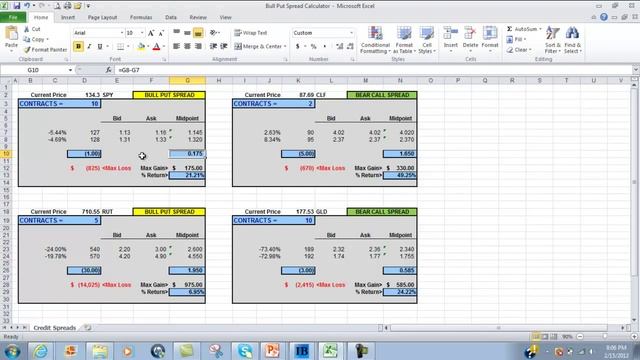Open Cell Styles gallery
The image size is (640, 360).
point(427,40)
